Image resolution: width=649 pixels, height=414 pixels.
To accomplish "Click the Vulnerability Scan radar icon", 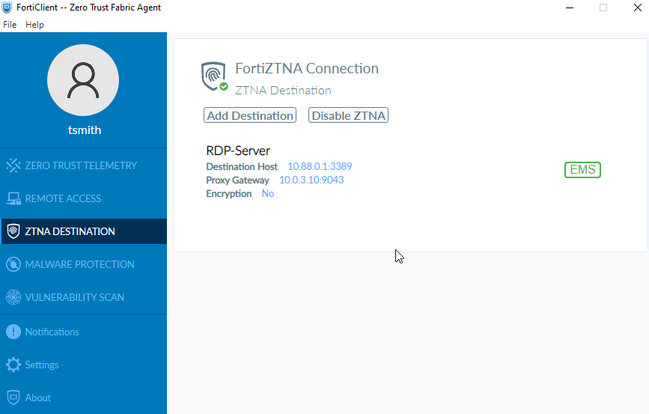I will point(13,297).
